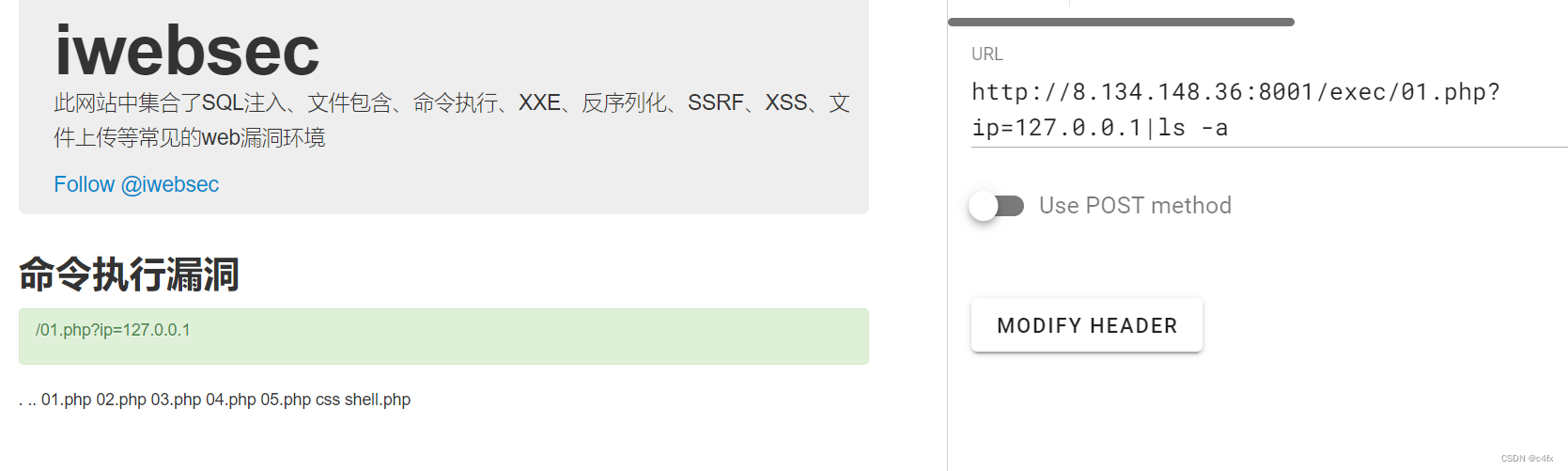1568x471 pixels.
Task: Click 01.php in the output listing
Action: (x=67, y=400)
